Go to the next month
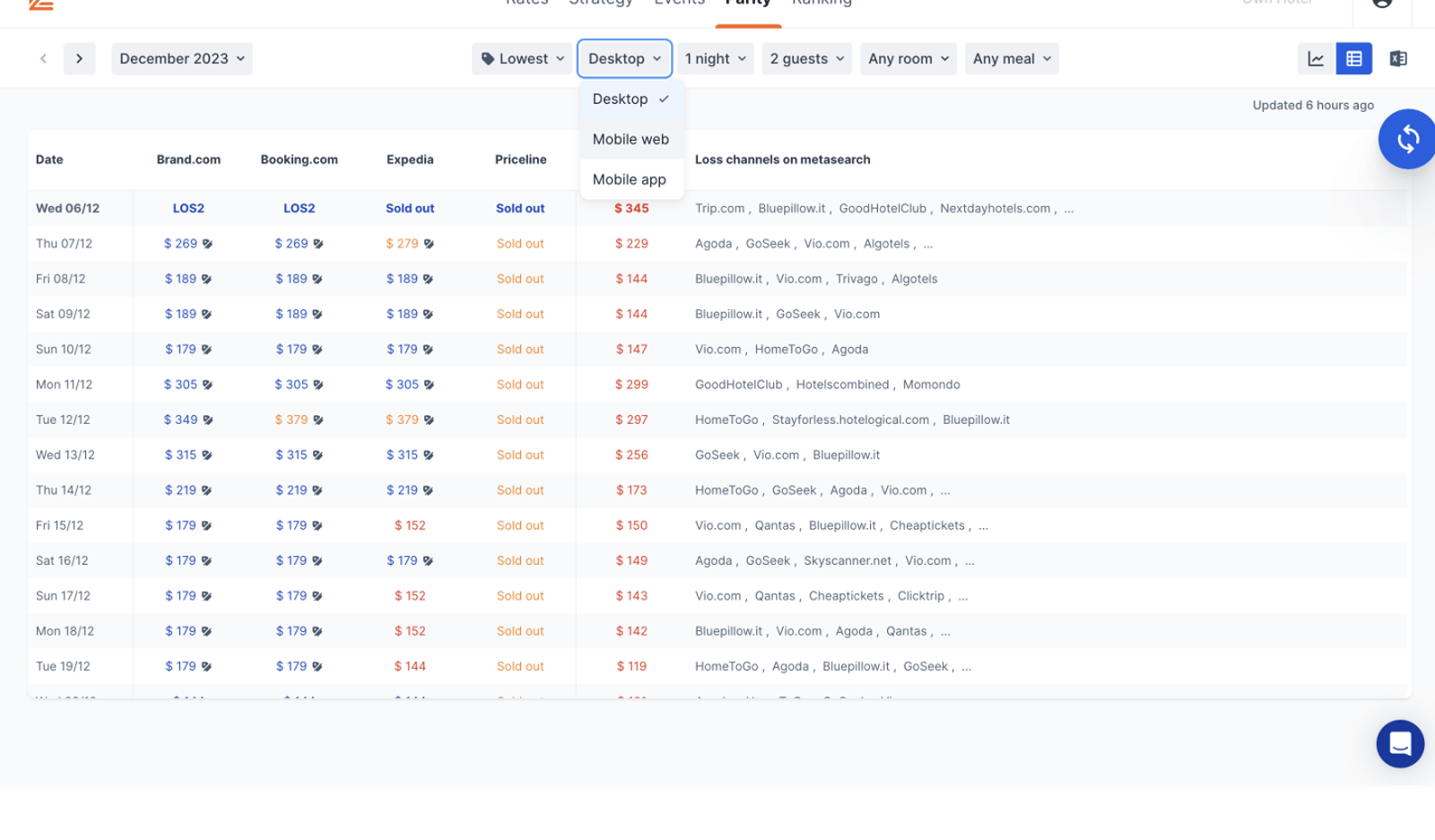The image size is (1435, 840). [x=79, y=59]
